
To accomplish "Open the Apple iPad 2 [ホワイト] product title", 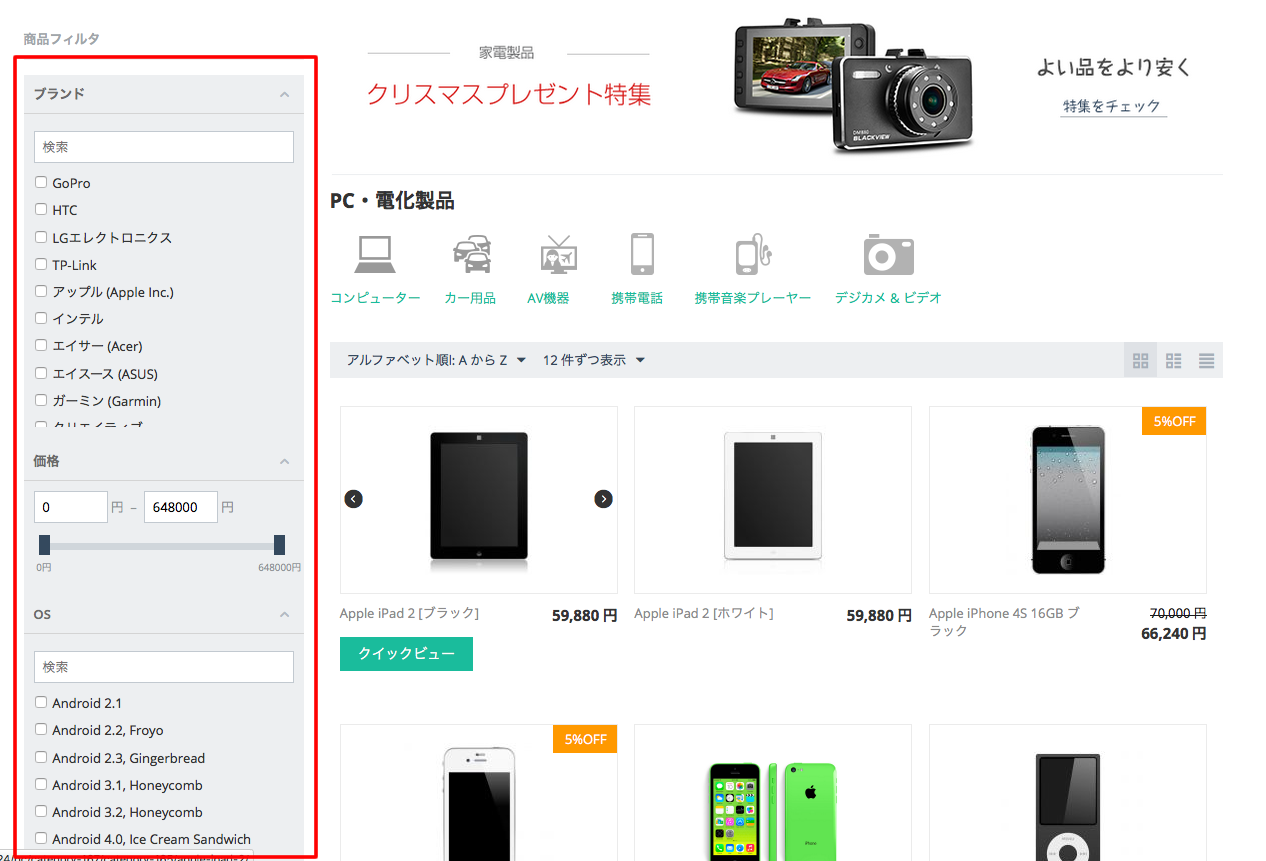I will click(704, 613).
